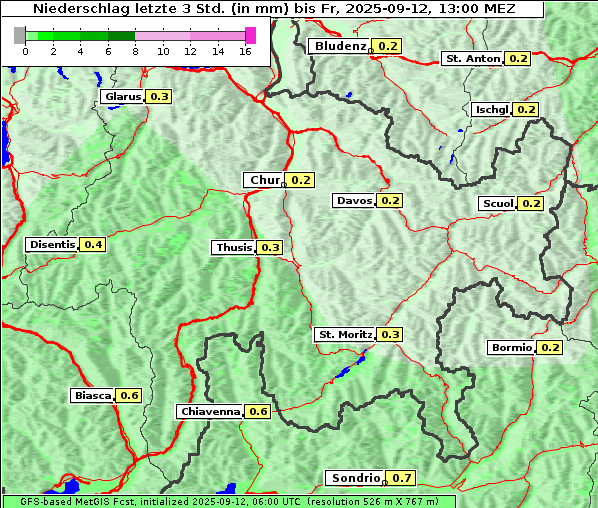This screenshot has height=508, width=598.
Task: Click the Davos city label
Action: pyautogui.click(x=354, y=201)
